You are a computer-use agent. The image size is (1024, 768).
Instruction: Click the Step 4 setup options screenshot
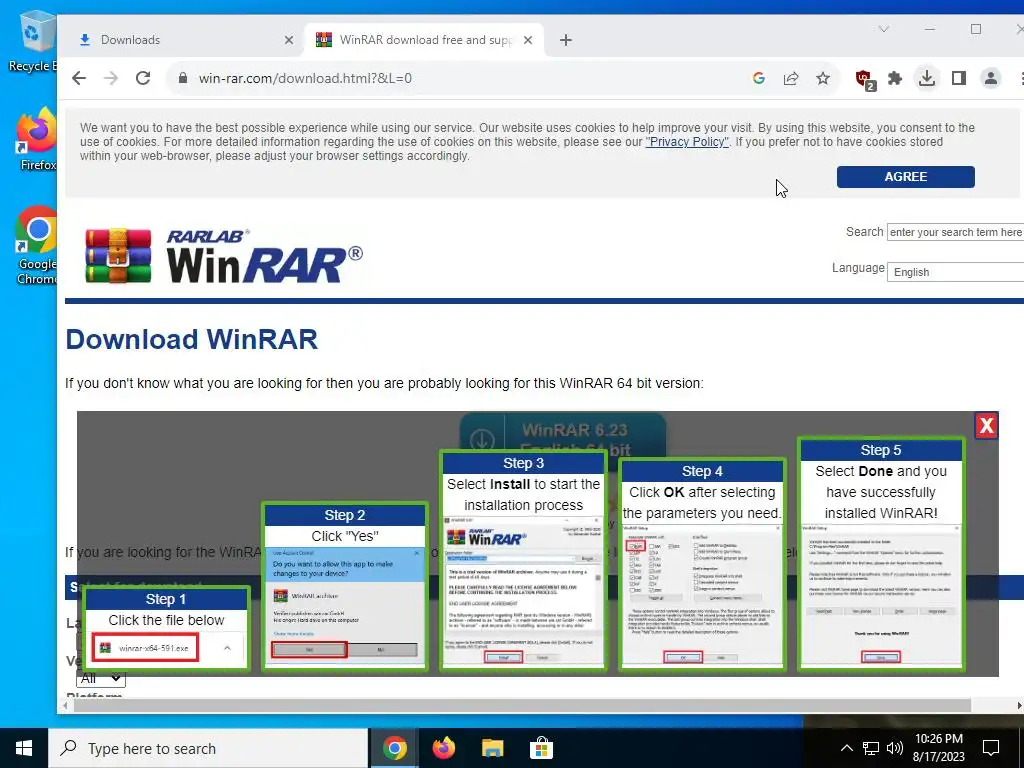point(702,594)
